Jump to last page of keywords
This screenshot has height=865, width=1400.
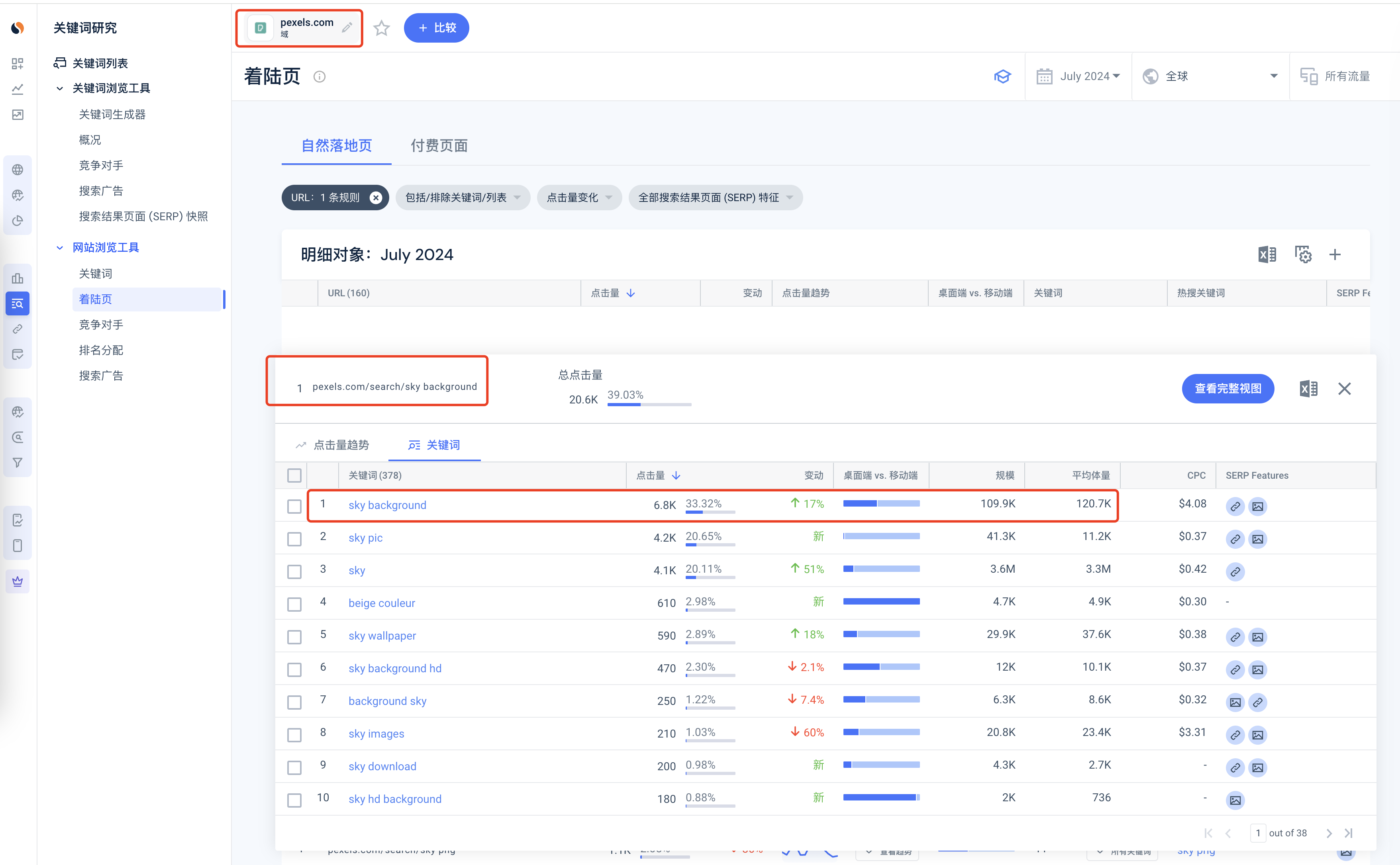coord(1349,833)
